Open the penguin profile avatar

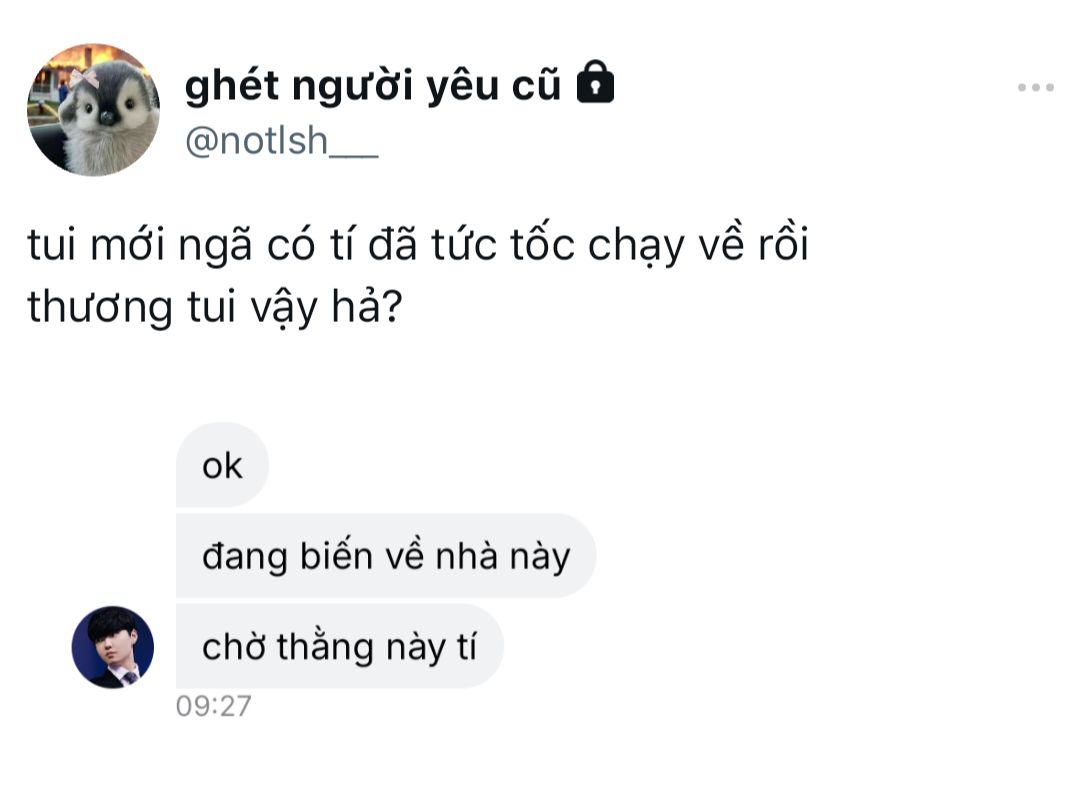tap(94, 110)
